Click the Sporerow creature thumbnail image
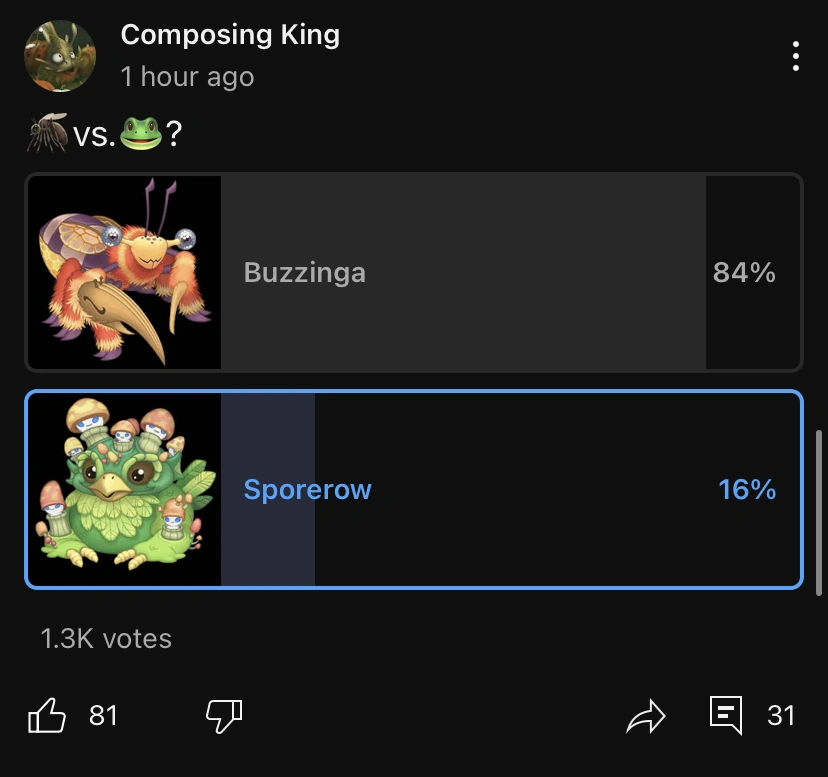Viewport: 828px width, 777px height. click(x=125, y=490)
